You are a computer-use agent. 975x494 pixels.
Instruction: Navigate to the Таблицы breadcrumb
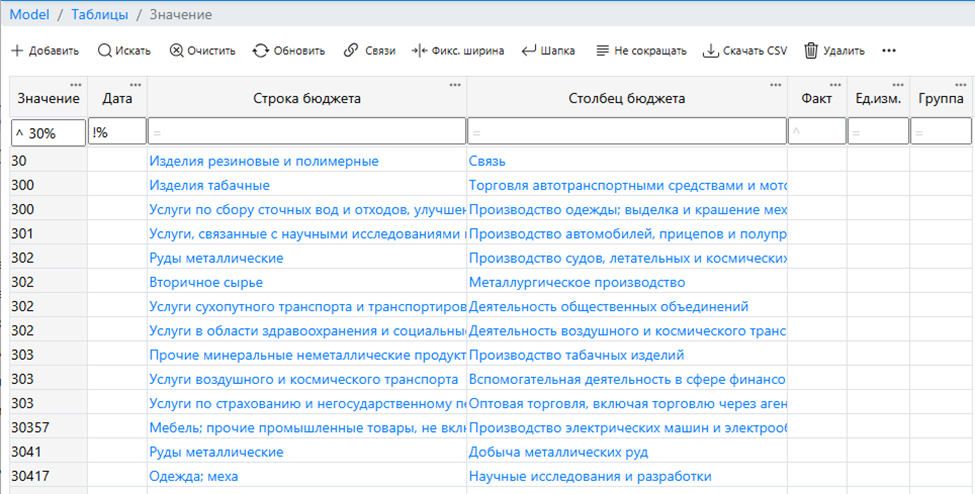click(100, 15)
